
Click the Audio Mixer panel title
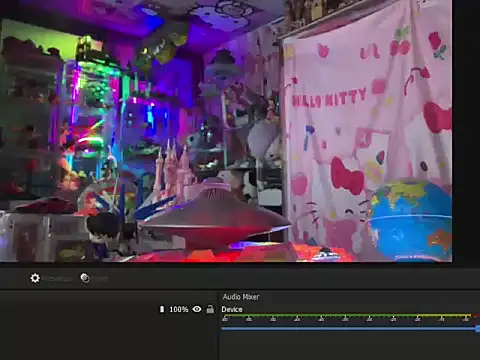tap(241, 297)
